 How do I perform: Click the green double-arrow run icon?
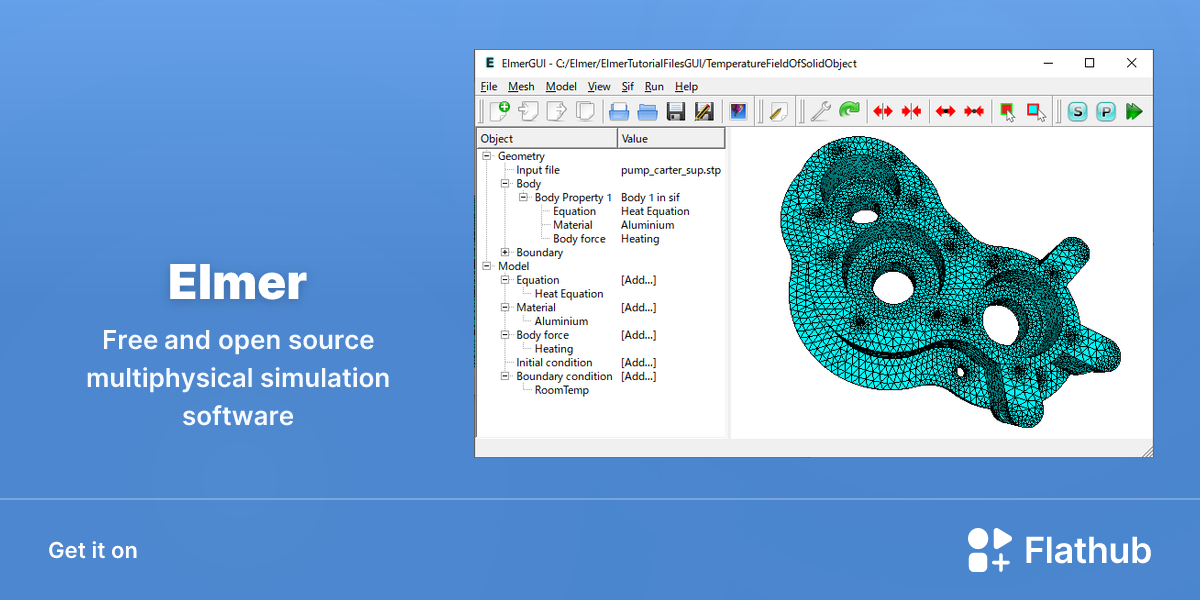1134,111
